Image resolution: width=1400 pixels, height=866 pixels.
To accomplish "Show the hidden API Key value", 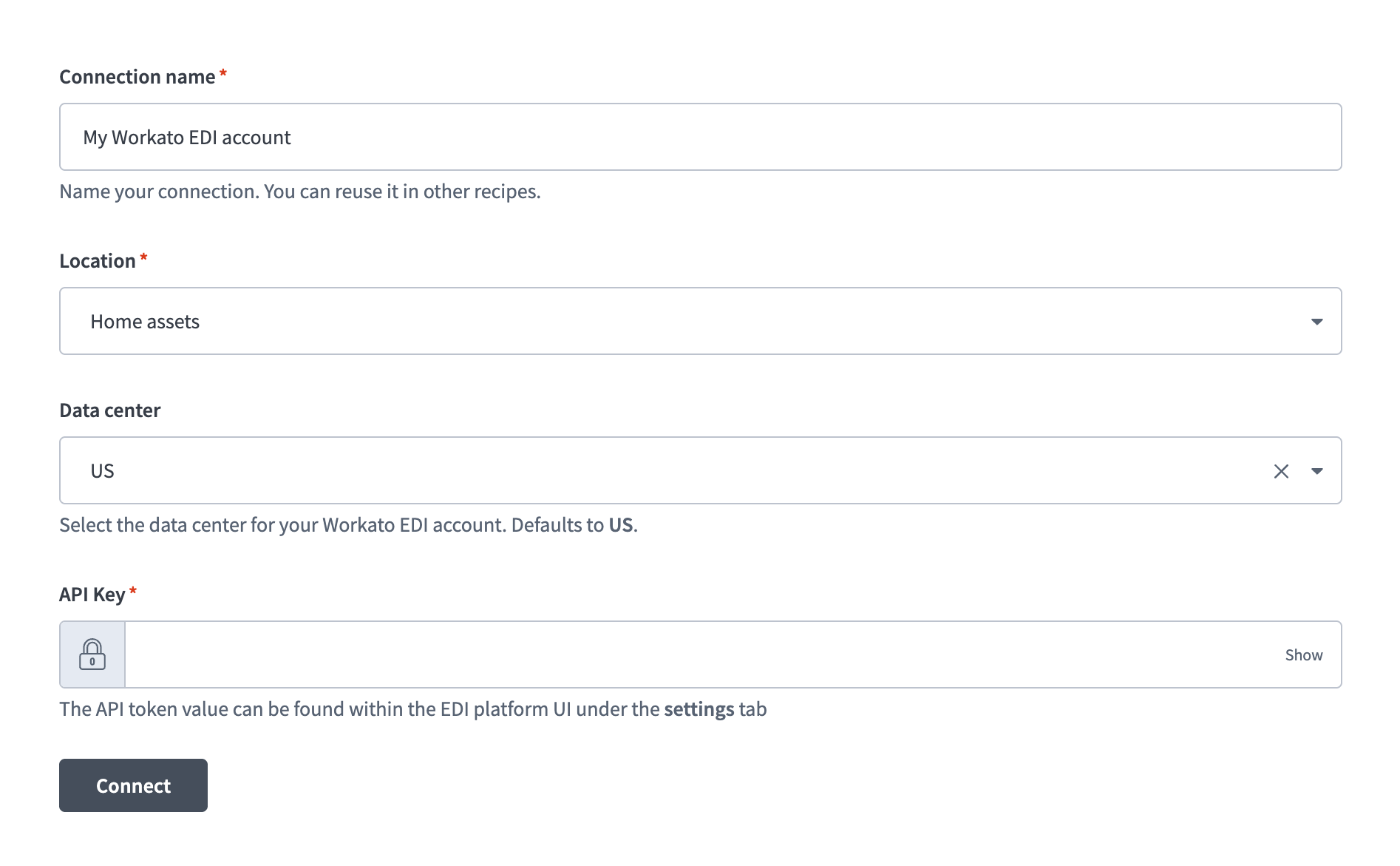I will [x=1303, y=655].
